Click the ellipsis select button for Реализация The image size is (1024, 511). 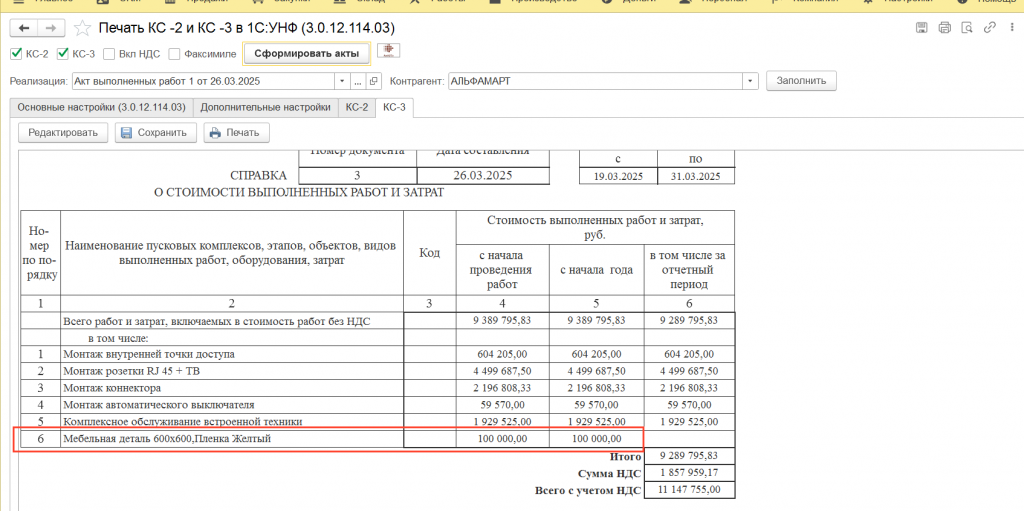(358, 81)
